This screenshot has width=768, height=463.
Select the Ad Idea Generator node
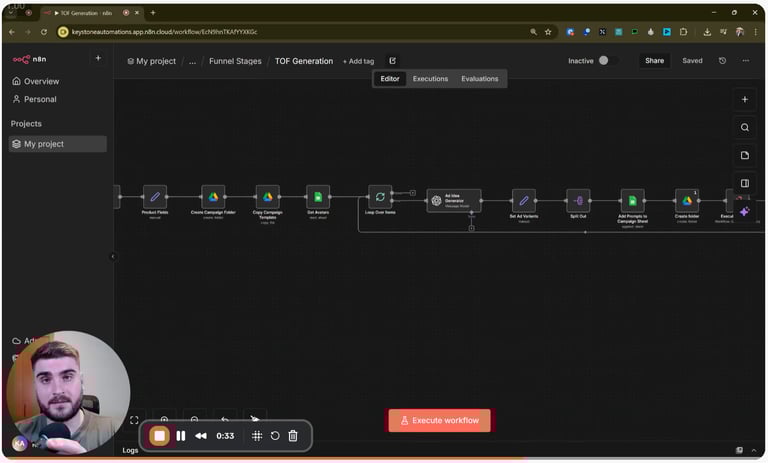[454, 200]
